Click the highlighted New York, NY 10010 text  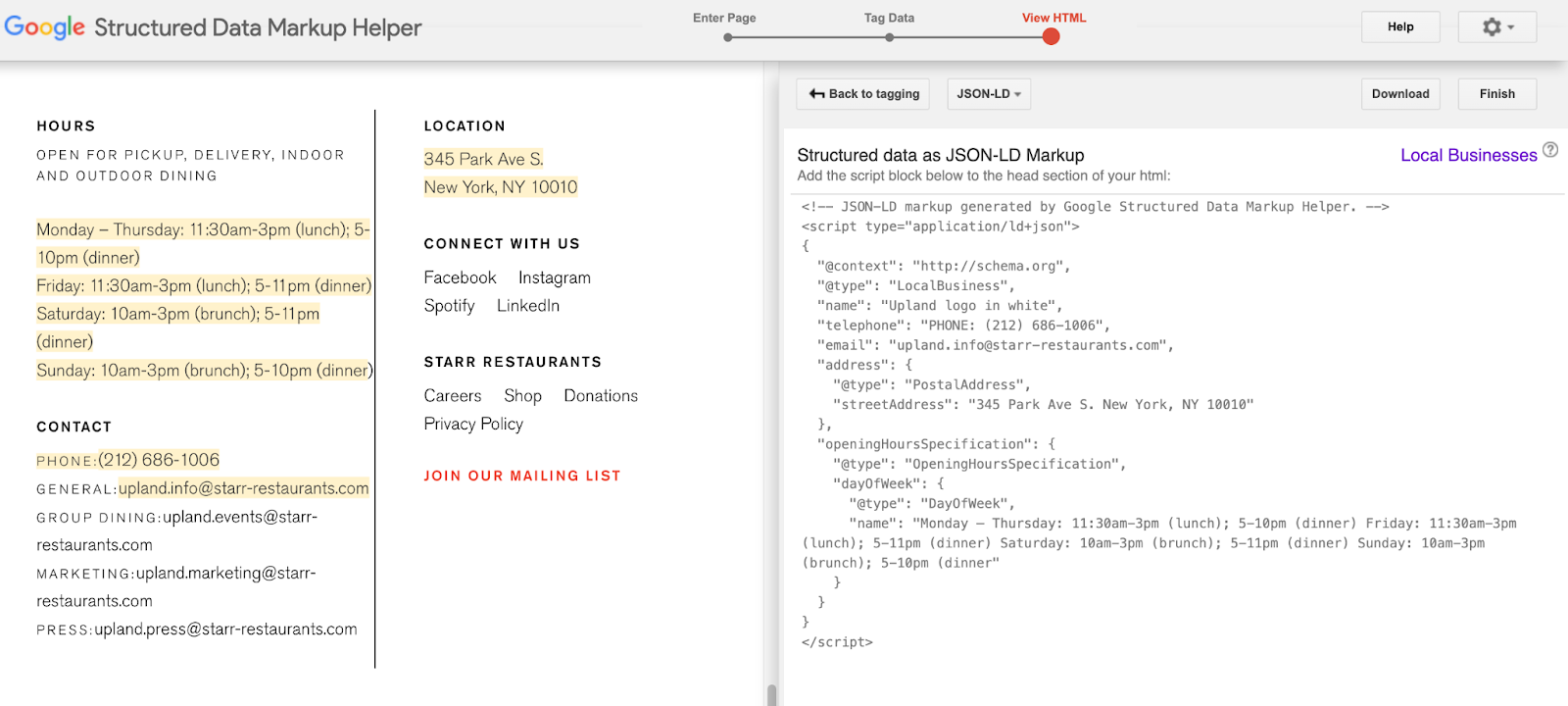pyautogui.click(x=501, y=187)
